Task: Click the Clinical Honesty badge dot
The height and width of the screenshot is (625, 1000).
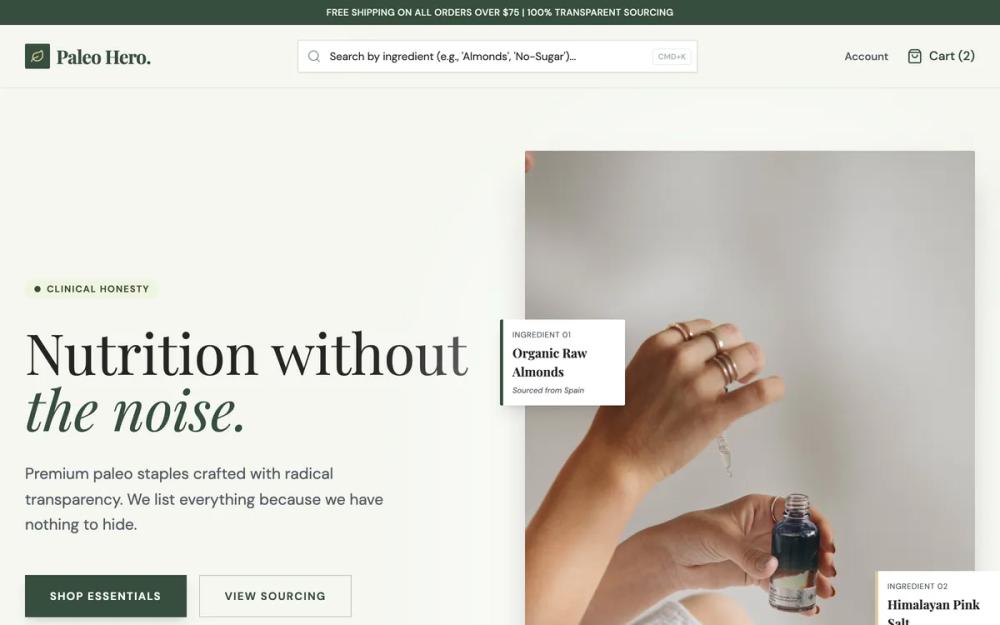Action: point(37,289)
